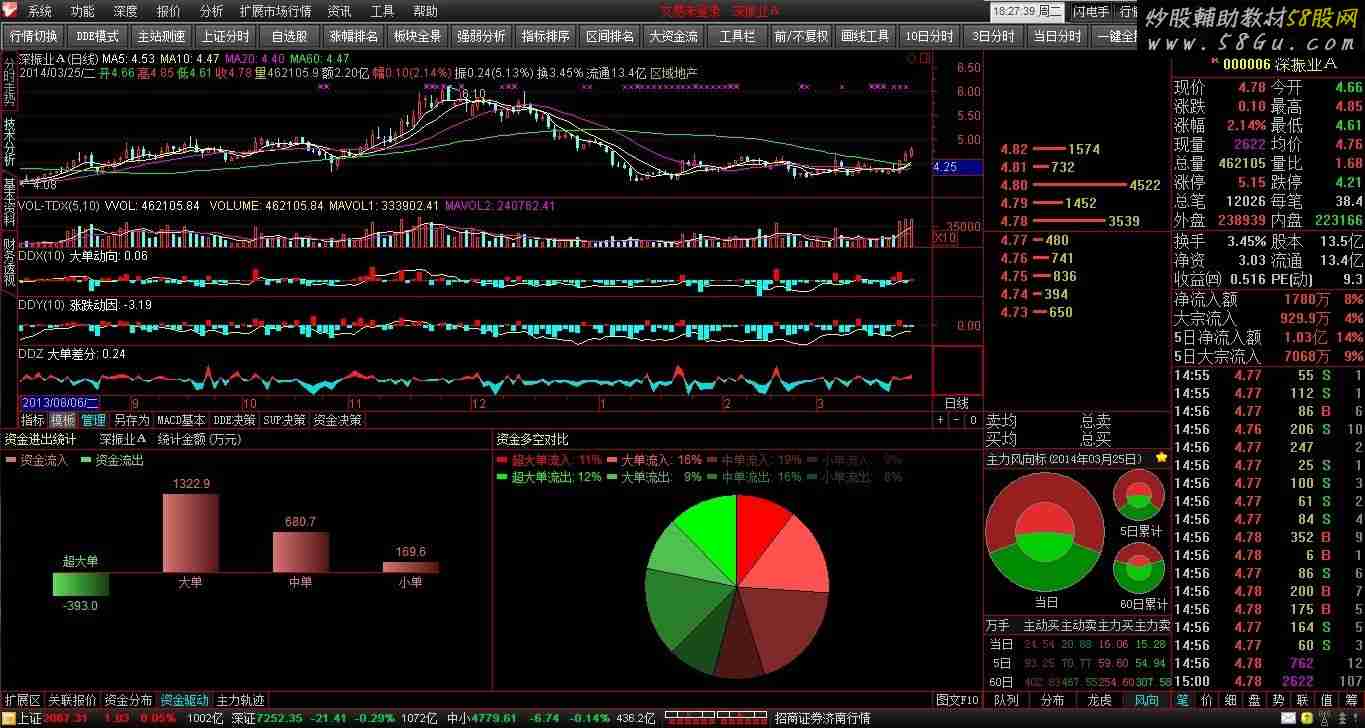1365x728 pixels.
Task: Select the 资金决策 template
Action: point(337,420)
